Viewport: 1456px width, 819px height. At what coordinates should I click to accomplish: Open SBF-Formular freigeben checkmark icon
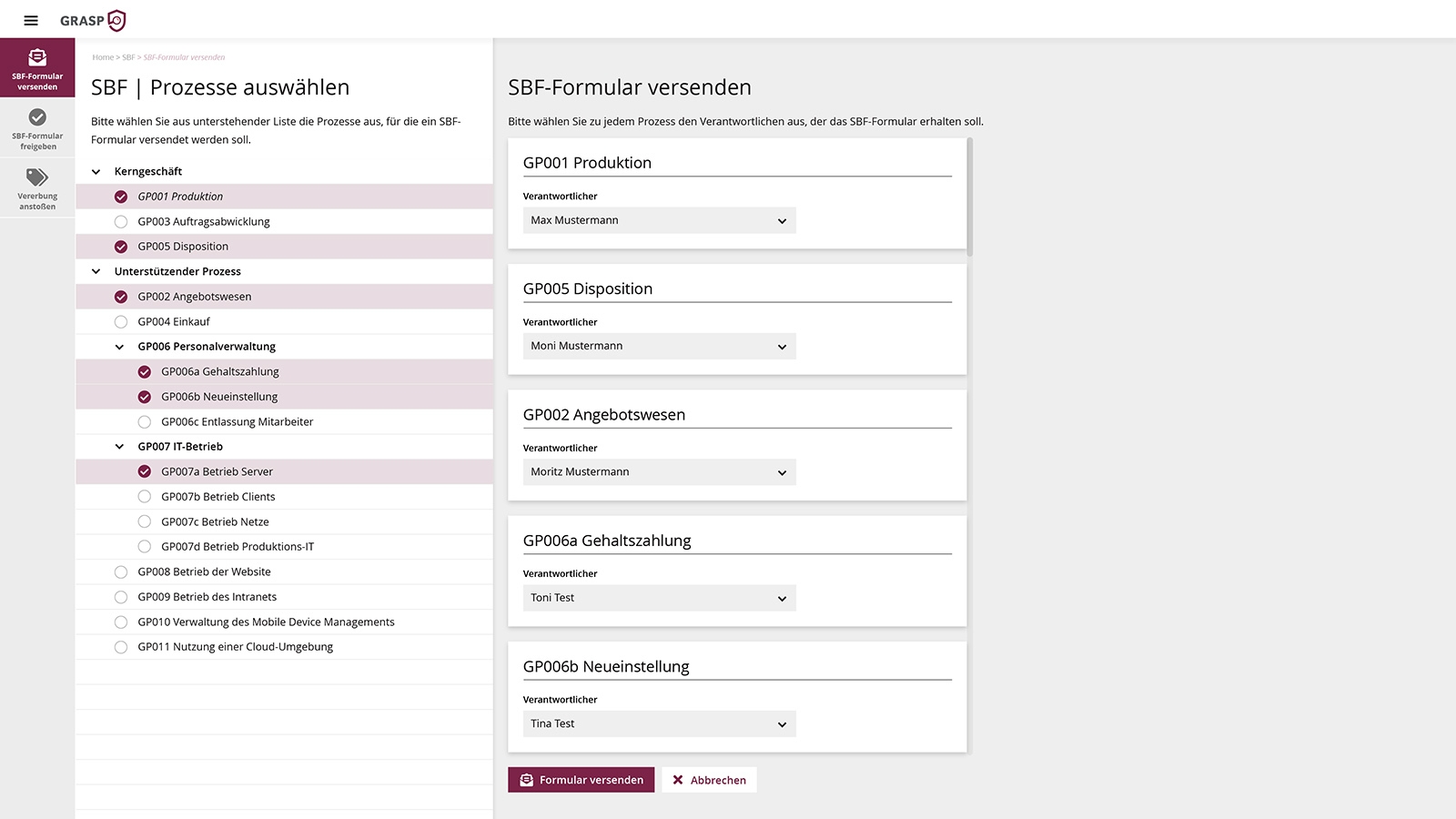point(37,117)
